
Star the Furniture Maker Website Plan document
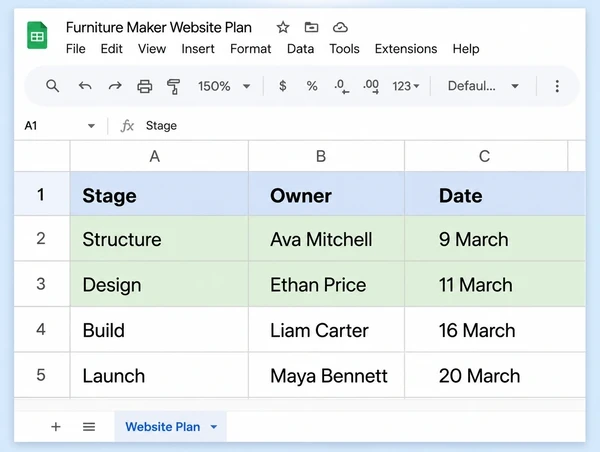[x=283, y=28]
